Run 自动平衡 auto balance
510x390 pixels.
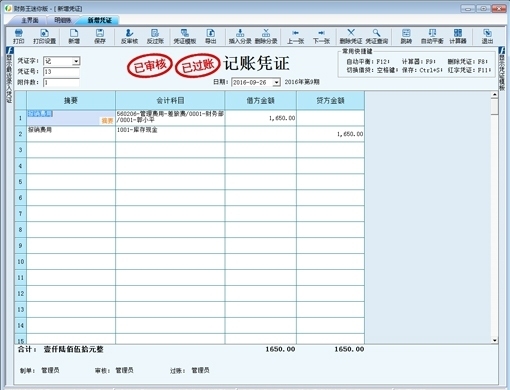(432, 36)
